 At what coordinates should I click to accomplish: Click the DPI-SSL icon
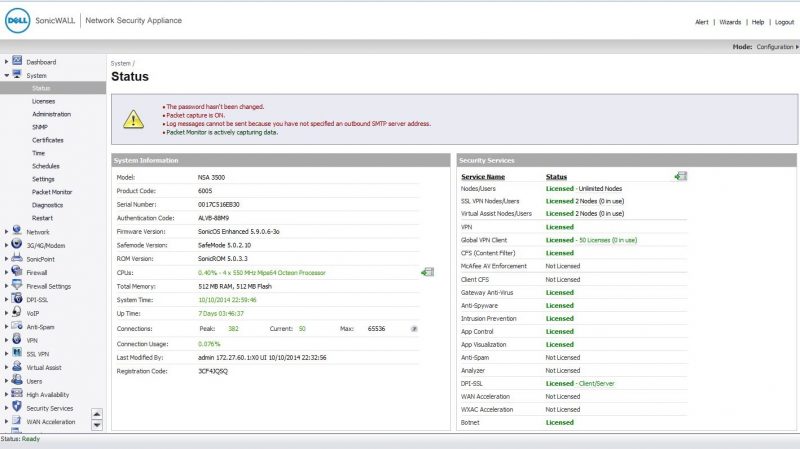(x=17, y=298)
